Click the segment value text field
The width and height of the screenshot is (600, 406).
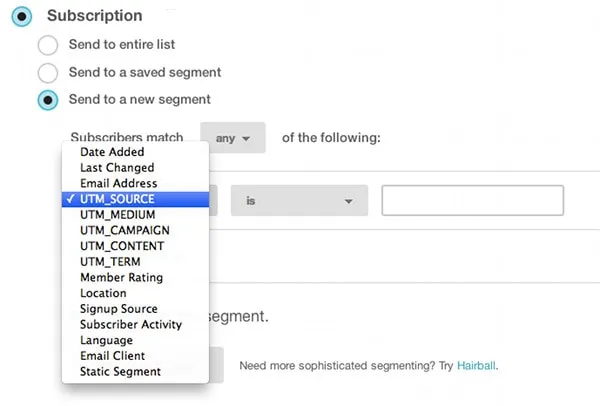pos(472,200)
